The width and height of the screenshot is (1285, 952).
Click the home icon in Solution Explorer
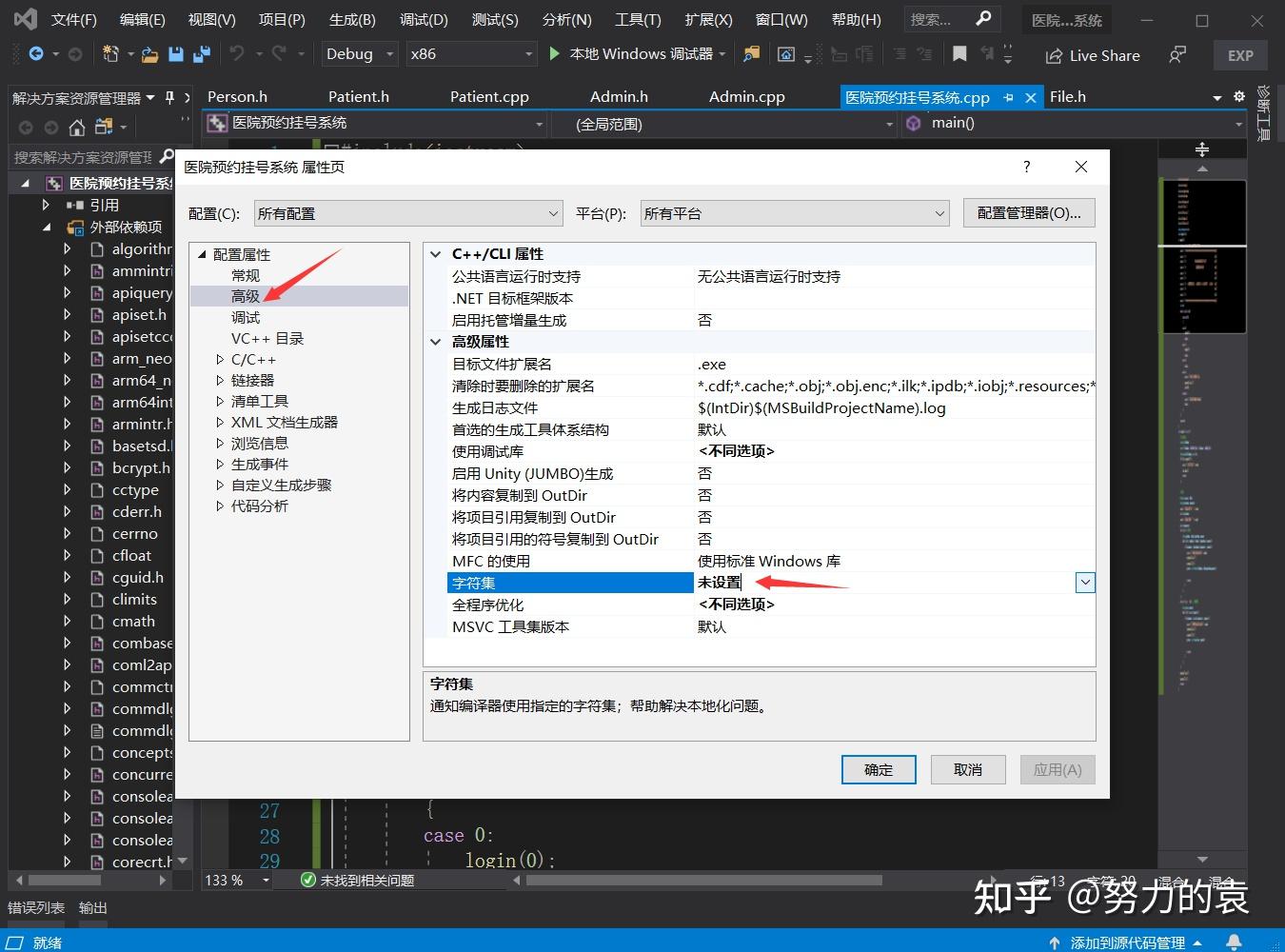(77, 127)
